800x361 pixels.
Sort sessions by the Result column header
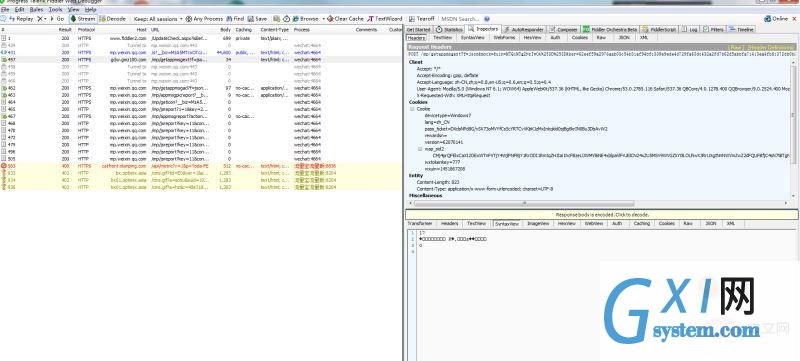click(x=64, y=30)
